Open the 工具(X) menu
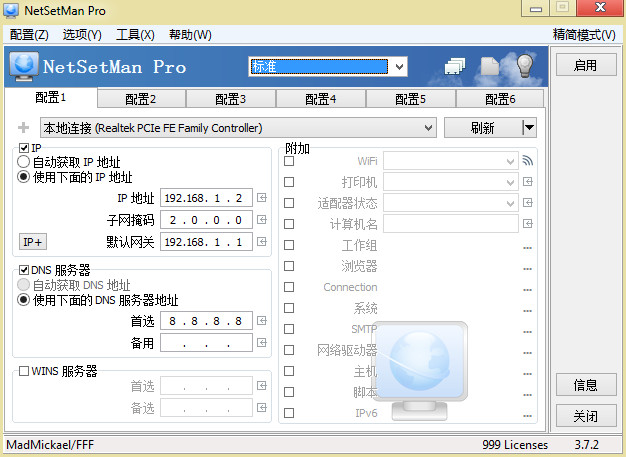626x457 pixels. click(x=135, y=35)
